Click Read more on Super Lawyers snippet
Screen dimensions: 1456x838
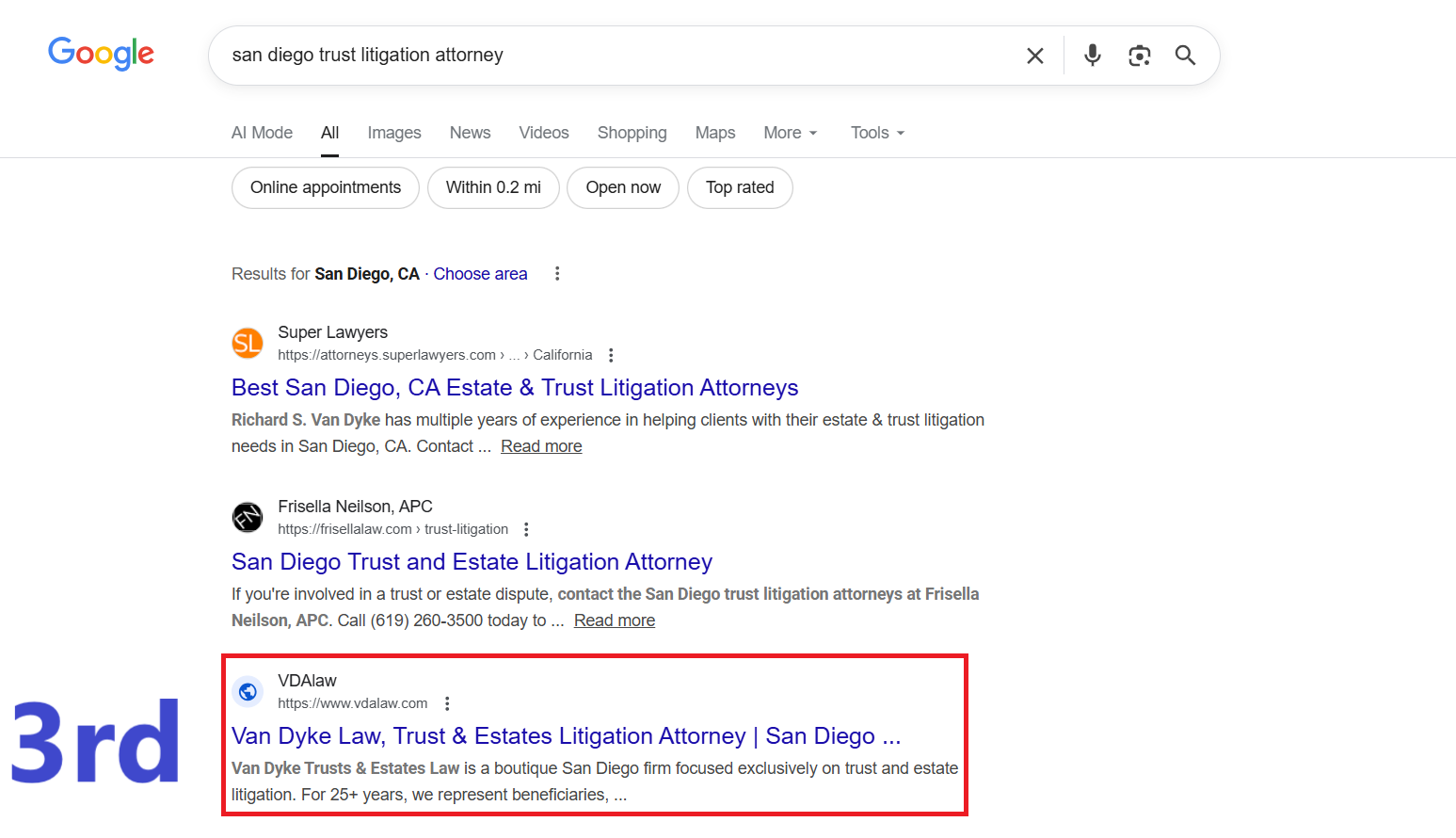click(x=541, y=446)
